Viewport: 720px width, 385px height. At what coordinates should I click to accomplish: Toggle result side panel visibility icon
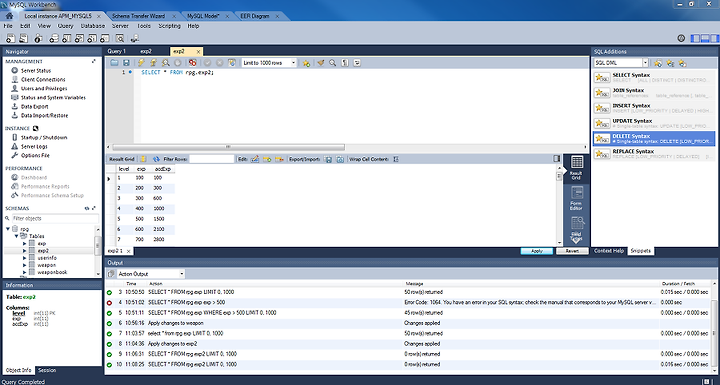pos(557,159)
